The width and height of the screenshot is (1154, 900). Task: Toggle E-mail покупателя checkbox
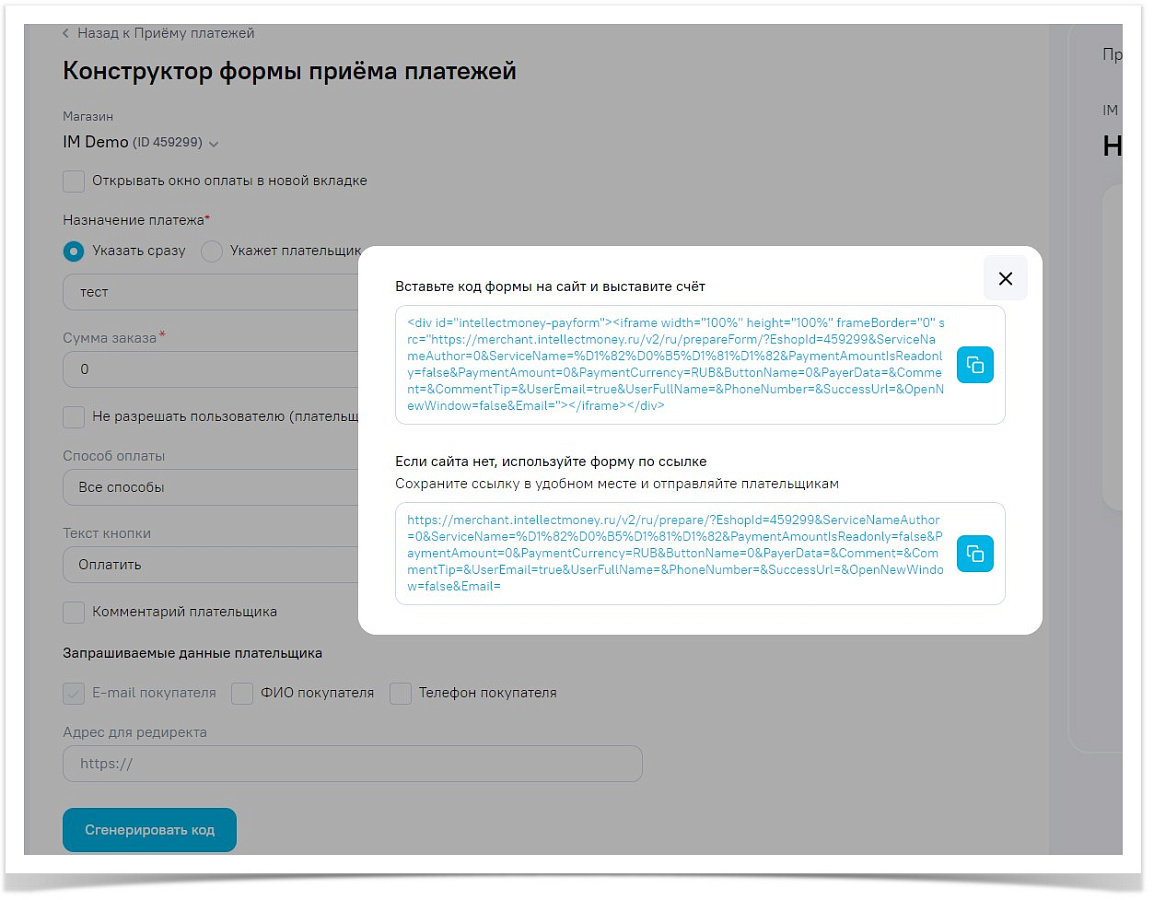pyautogui.click(x=74, y=693)
